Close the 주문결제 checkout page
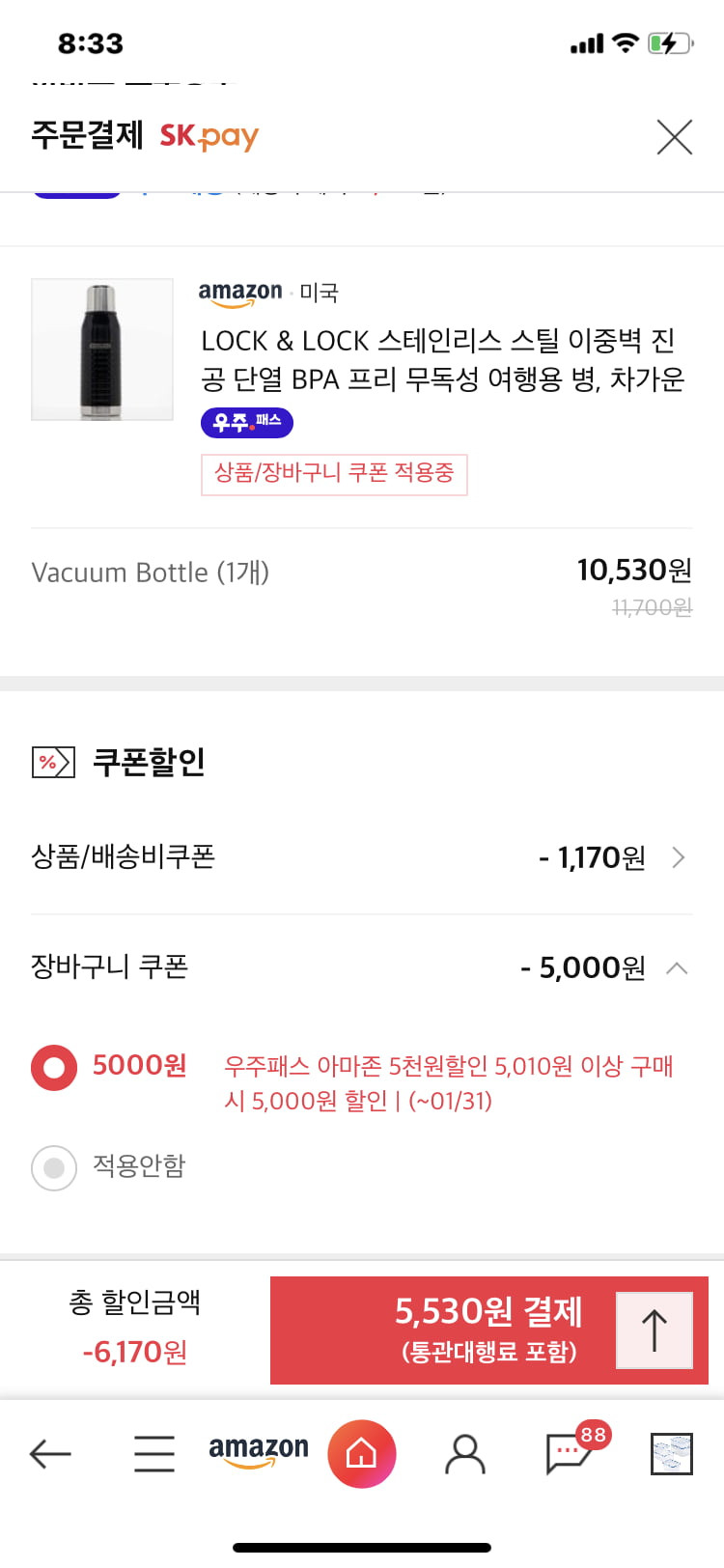 pyautogui.click(x=674, y=137)
